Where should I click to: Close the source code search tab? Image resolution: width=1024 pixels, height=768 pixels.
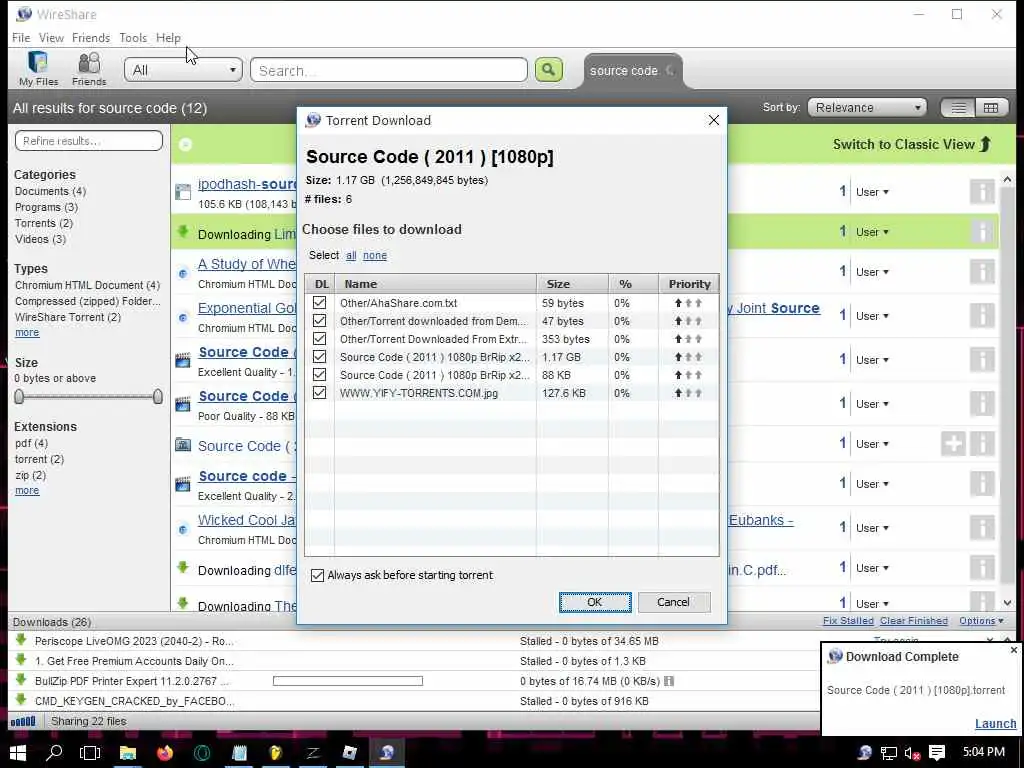pos(669,70)
